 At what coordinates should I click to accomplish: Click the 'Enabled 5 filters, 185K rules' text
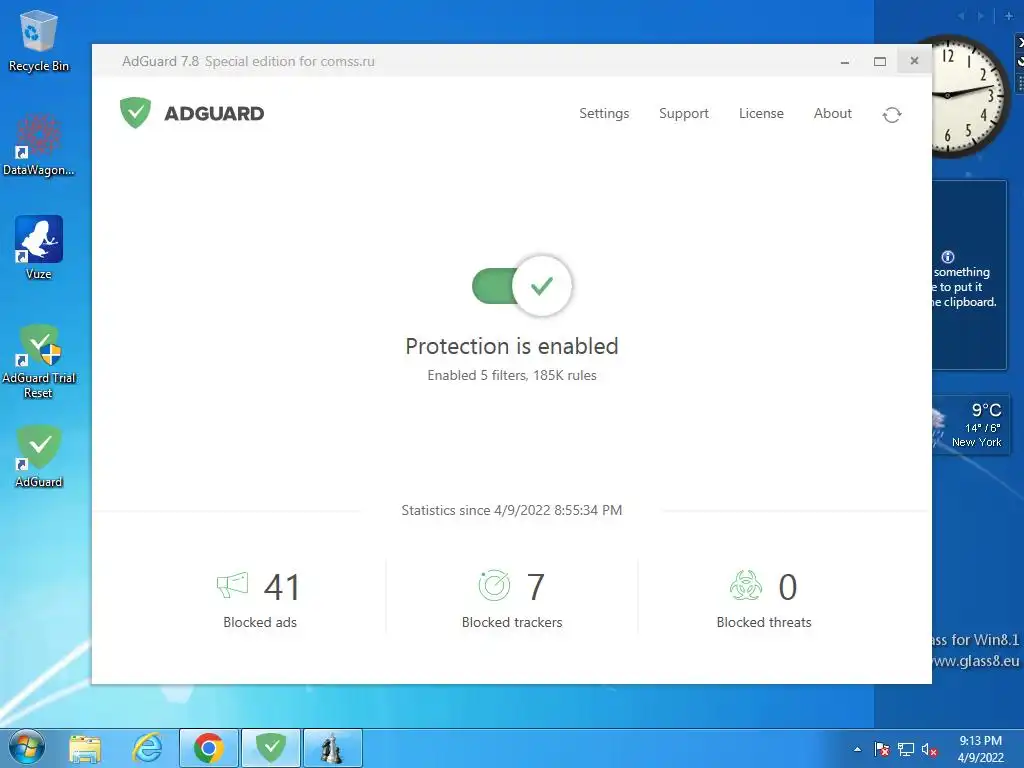(x=512, y=376)
